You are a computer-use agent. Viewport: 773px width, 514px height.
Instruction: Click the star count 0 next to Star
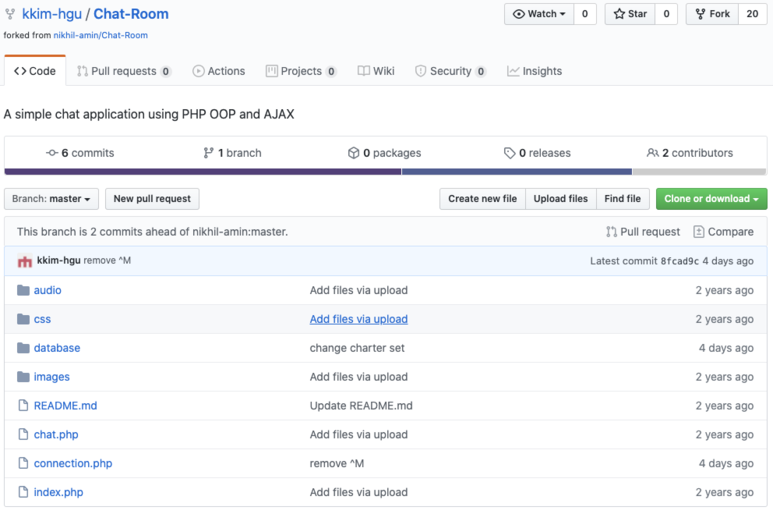(667, 14)
